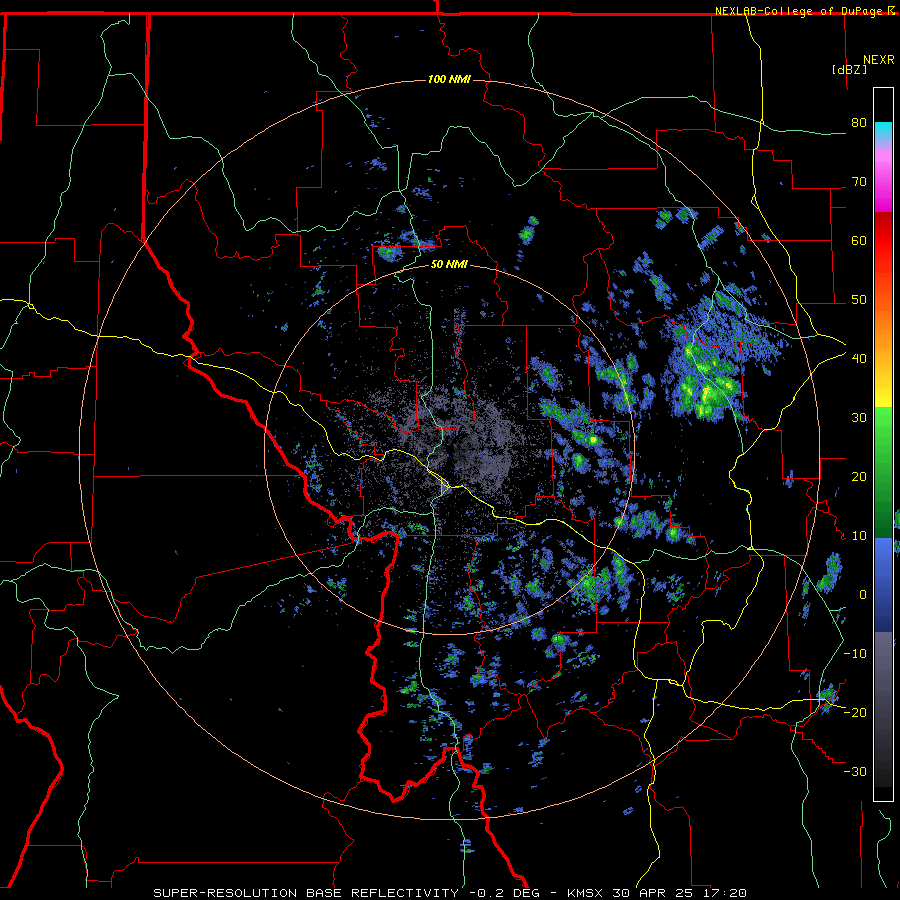Click the '-0.2 DEG' elevation angle text
Viewport: 900px width, 900px height.
pos(505,893)
